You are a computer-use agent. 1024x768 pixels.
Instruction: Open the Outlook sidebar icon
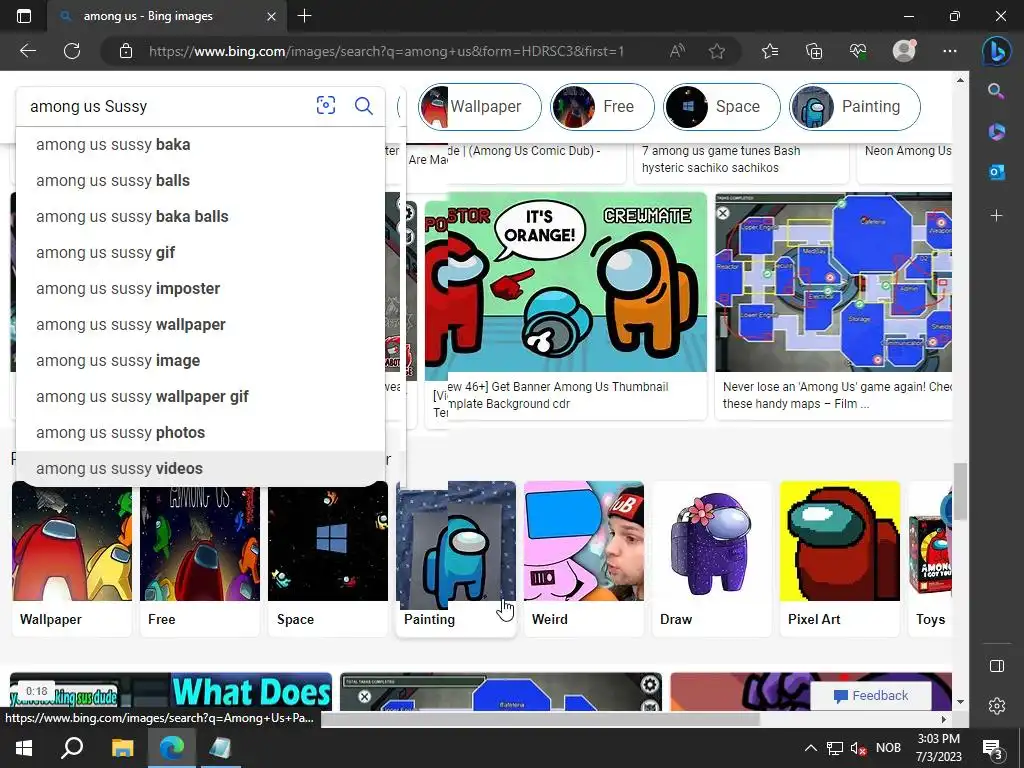(996, 172)
